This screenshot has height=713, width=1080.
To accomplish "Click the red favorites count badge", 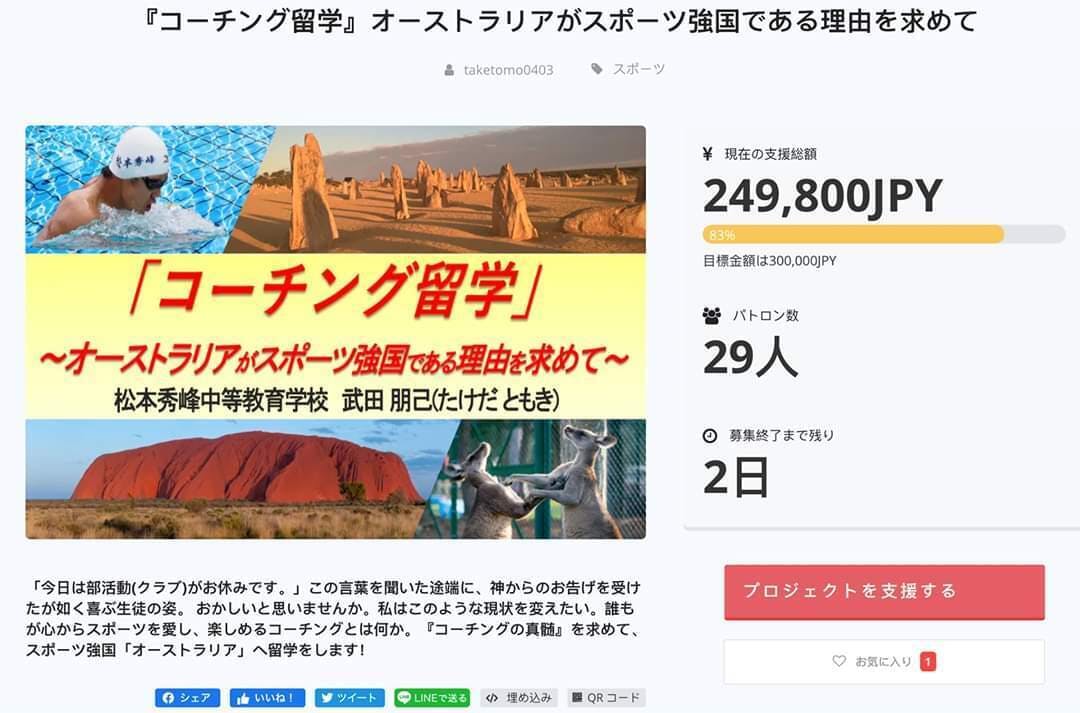I will 928,661.
